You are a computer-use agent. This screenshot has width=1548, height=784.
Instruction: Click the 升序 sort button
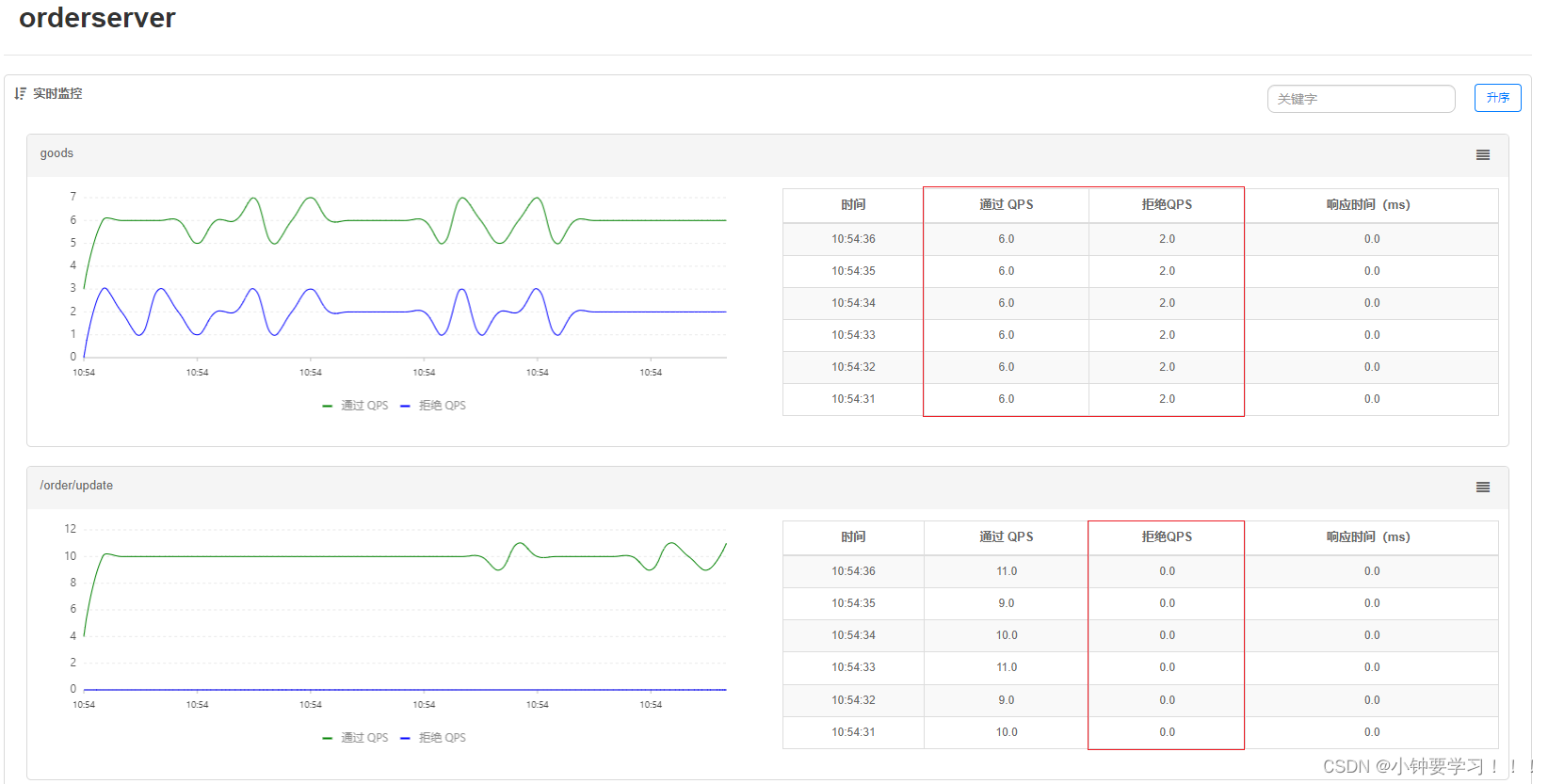pos(1497,98)
